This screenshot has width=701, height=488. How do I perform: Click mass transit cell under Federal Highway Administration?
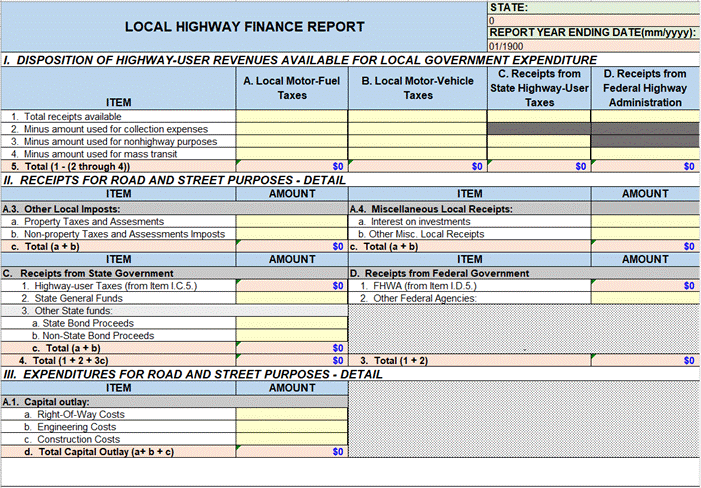[646, 154]
